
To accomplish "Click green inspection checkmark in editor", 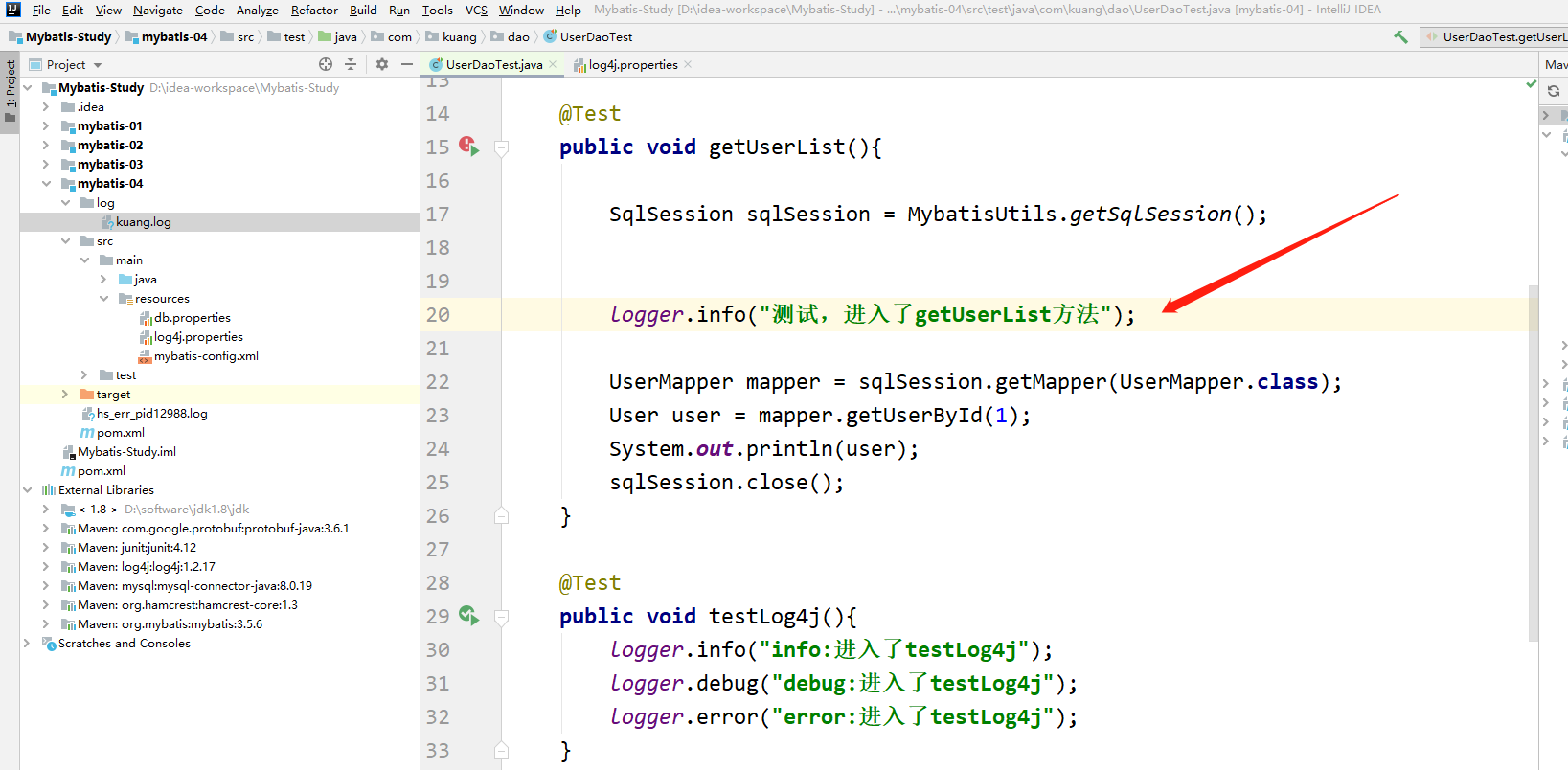I will pyautogui.click(x=1531, y=84).
